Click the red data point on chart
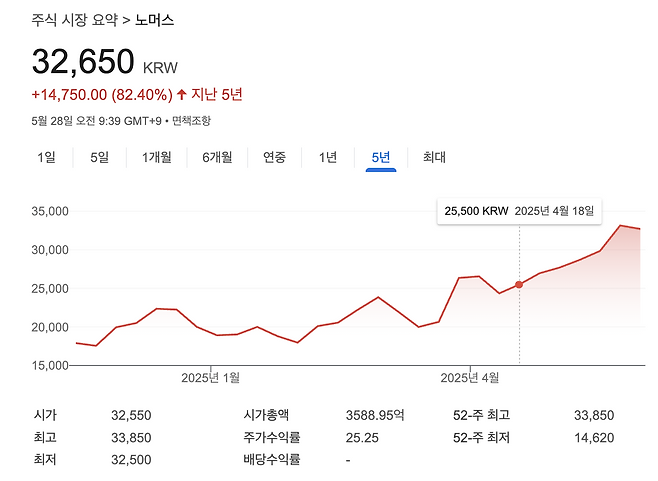The image size is (658, 481). point(518,285)
